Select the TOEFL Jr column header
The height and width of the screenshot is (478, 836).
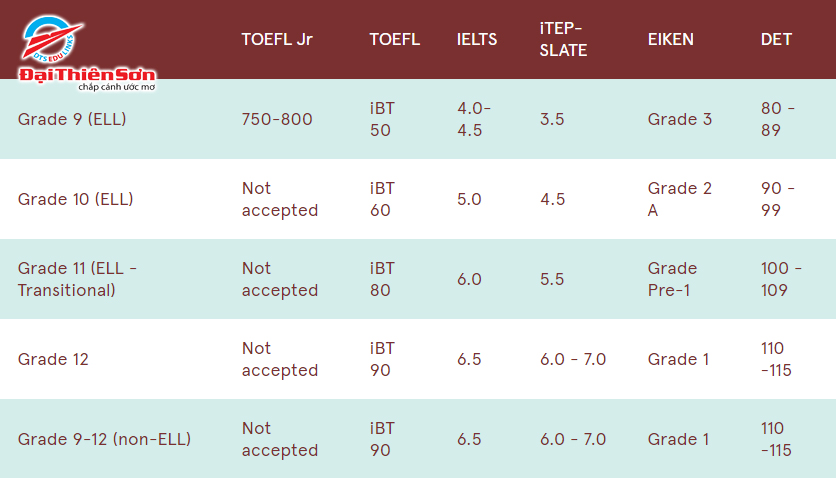coord(277,40)
